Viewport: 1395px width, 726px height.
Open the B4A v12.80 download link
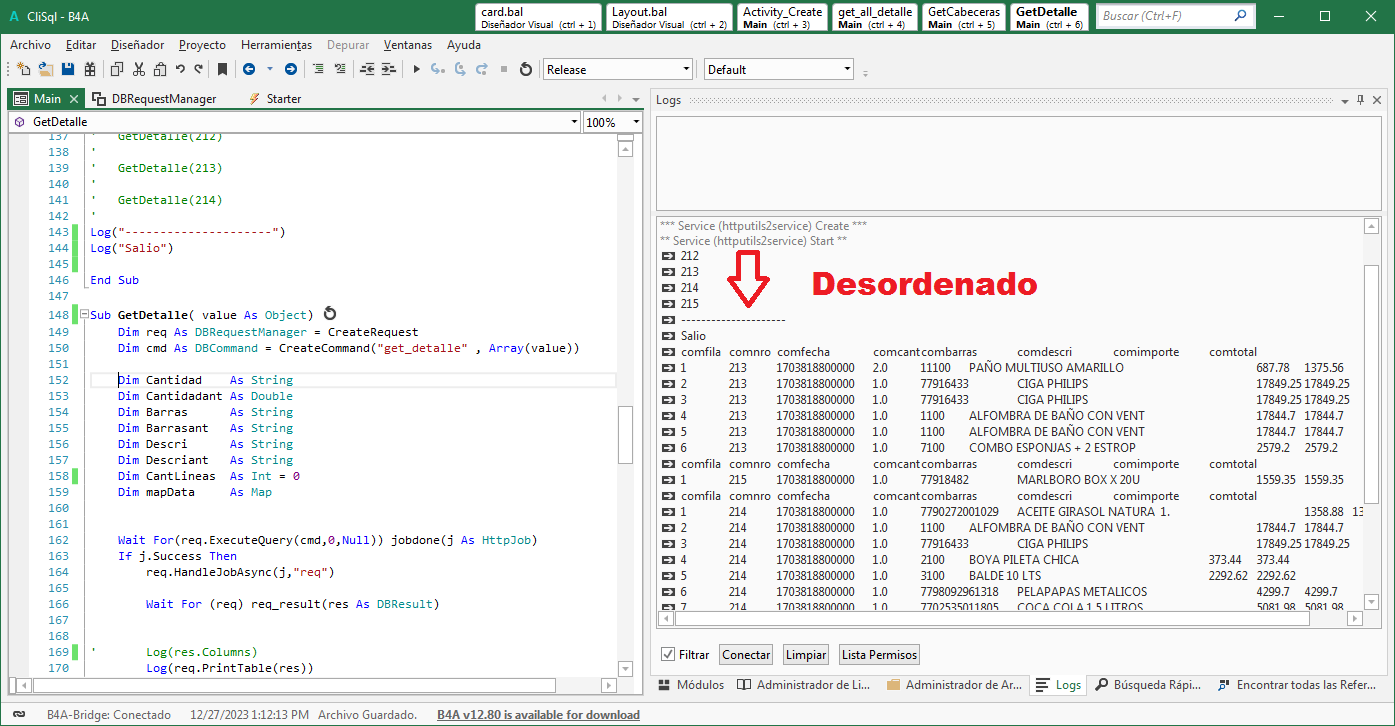click(x=538, y=715)
